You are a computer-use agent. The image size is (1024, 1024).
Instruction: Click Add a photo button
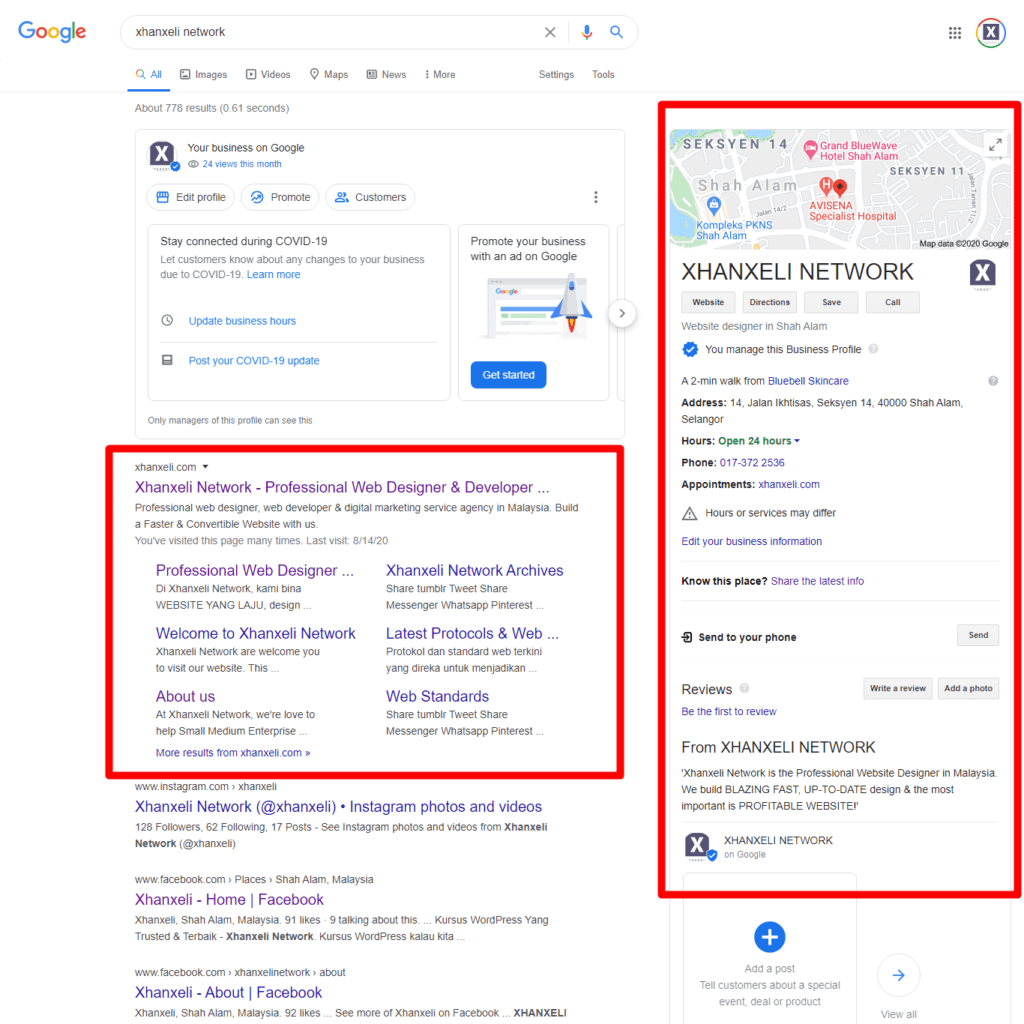pos(968,688)
